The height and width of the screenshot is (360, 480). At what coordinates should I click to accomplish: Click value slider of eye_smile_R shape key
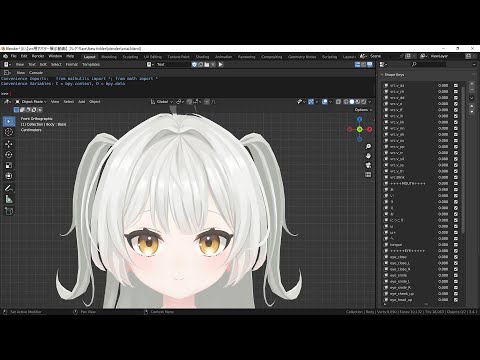point(443,288)
